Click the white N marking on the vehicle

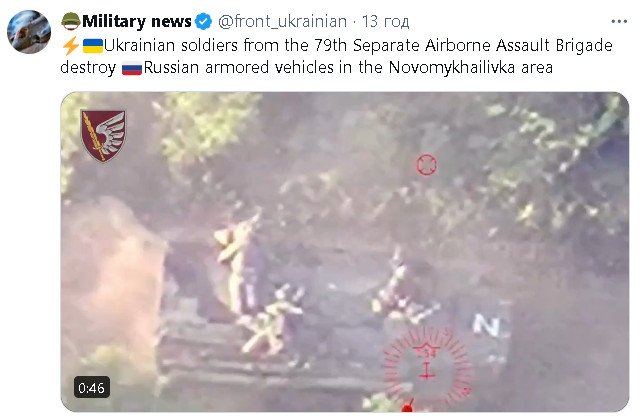487,325
